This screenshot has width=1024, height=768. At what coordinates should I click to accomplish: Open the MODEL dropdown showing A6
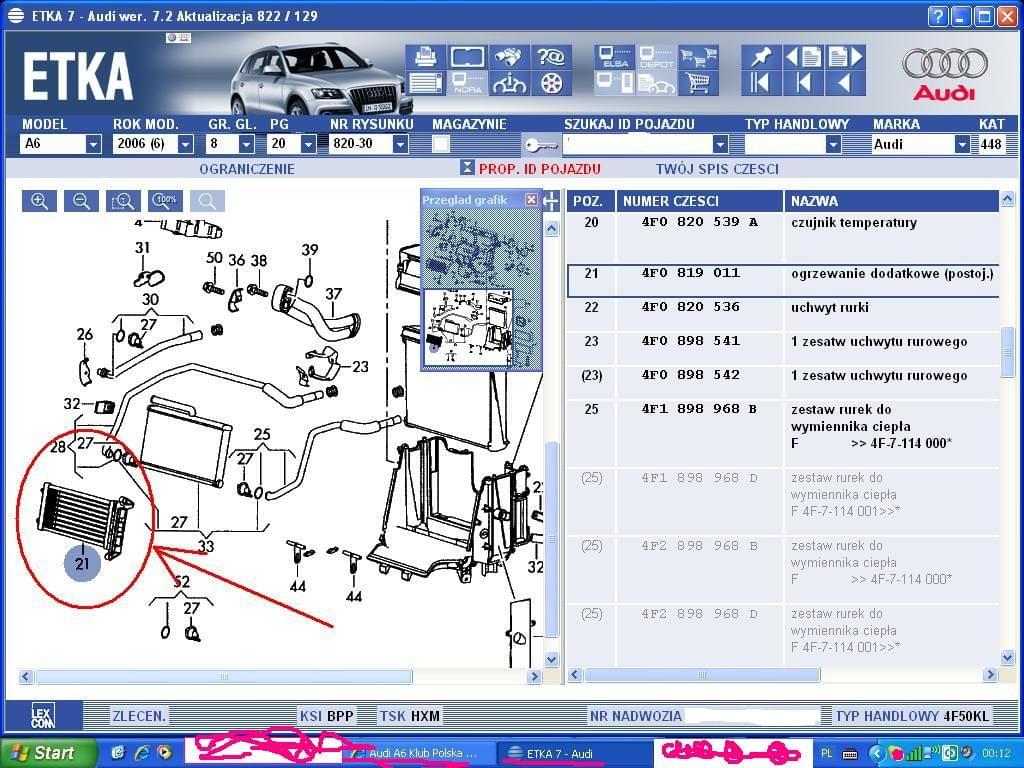93,144
